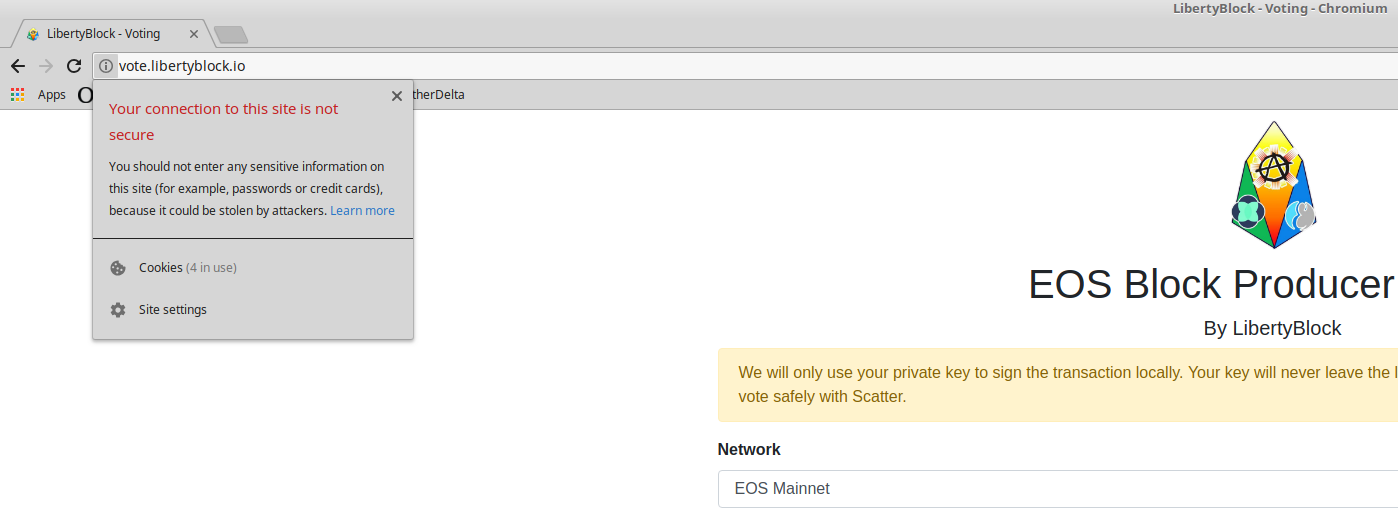Click 'By LibertyBlock' subtitle text
This screenshot has height=512, width=1398.
(1272, 328)
